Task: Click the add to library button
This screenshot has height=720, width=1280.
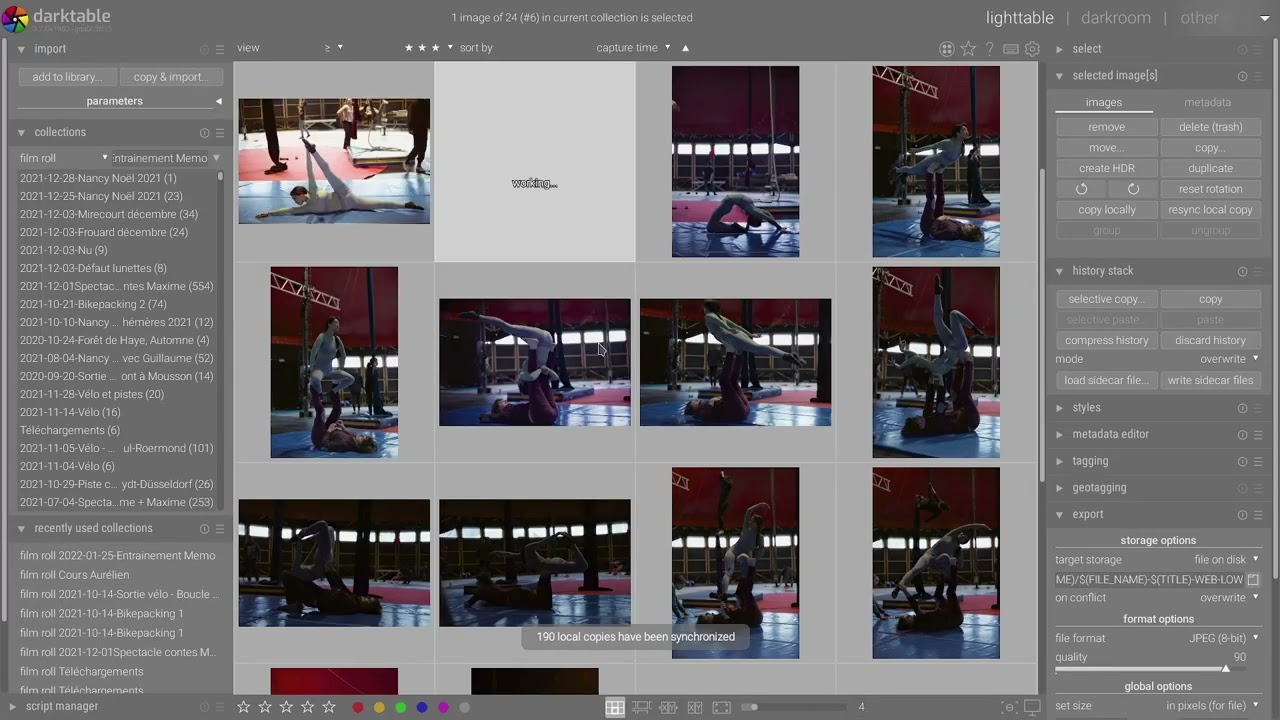Action: pyautogui.click(x=67, y=77)
